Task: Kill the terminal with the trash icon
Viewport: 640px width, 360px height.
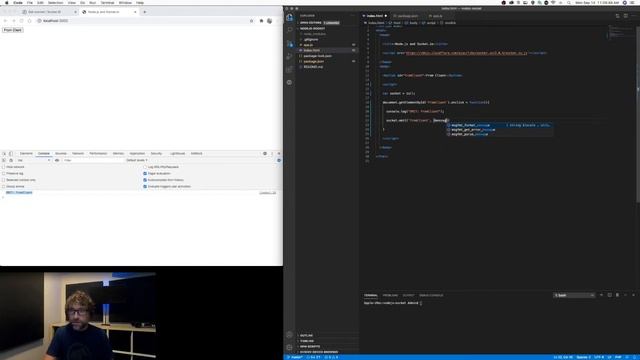Action: 617,295
